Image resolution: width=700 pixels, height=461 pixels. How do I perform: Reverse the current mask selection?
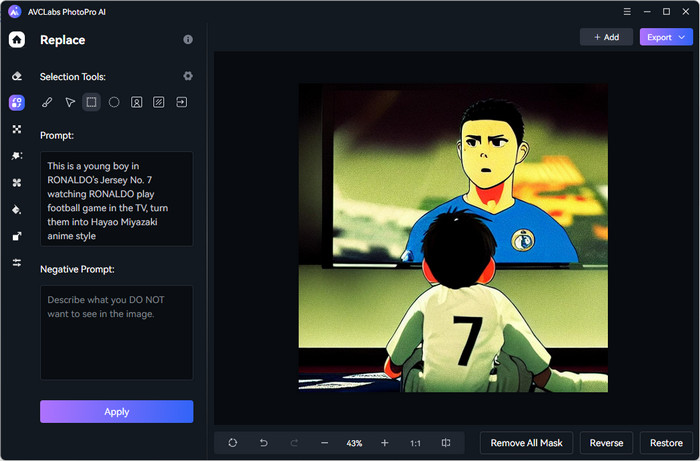tap(606, 443)
